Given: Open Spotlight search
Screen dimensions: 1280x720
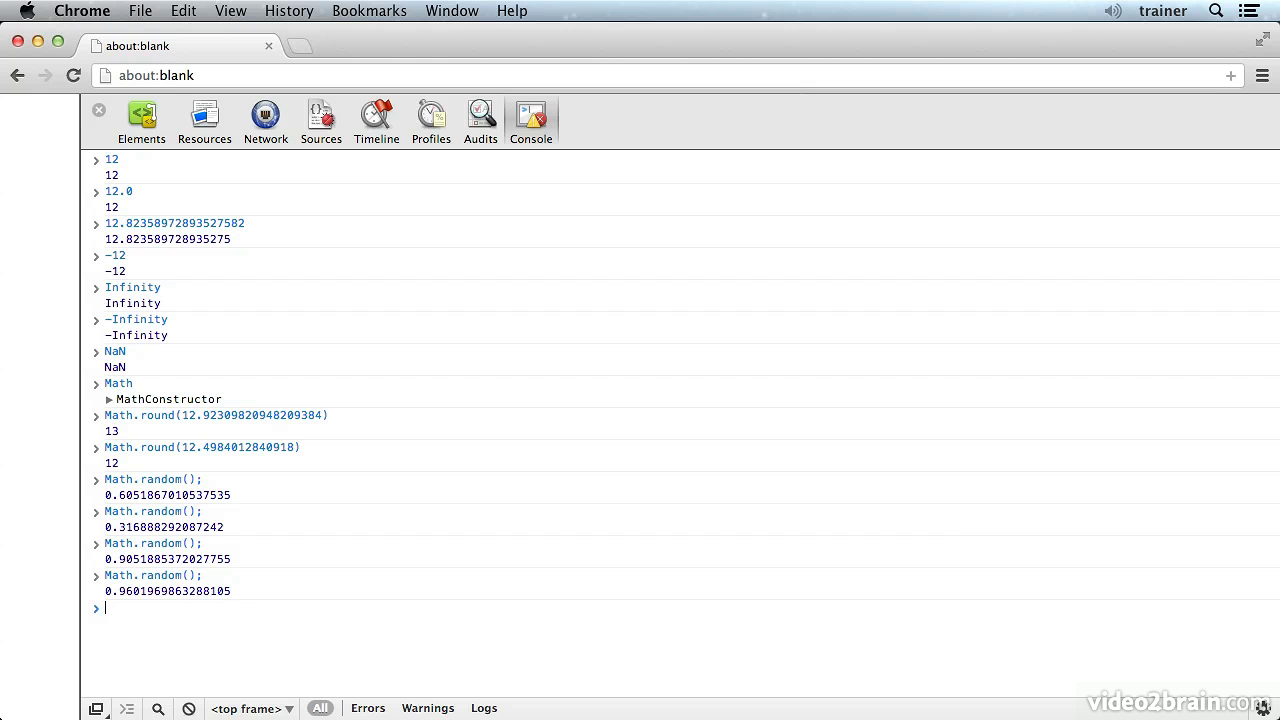Looking at the screenshot, I should (x=1216, y=11).
